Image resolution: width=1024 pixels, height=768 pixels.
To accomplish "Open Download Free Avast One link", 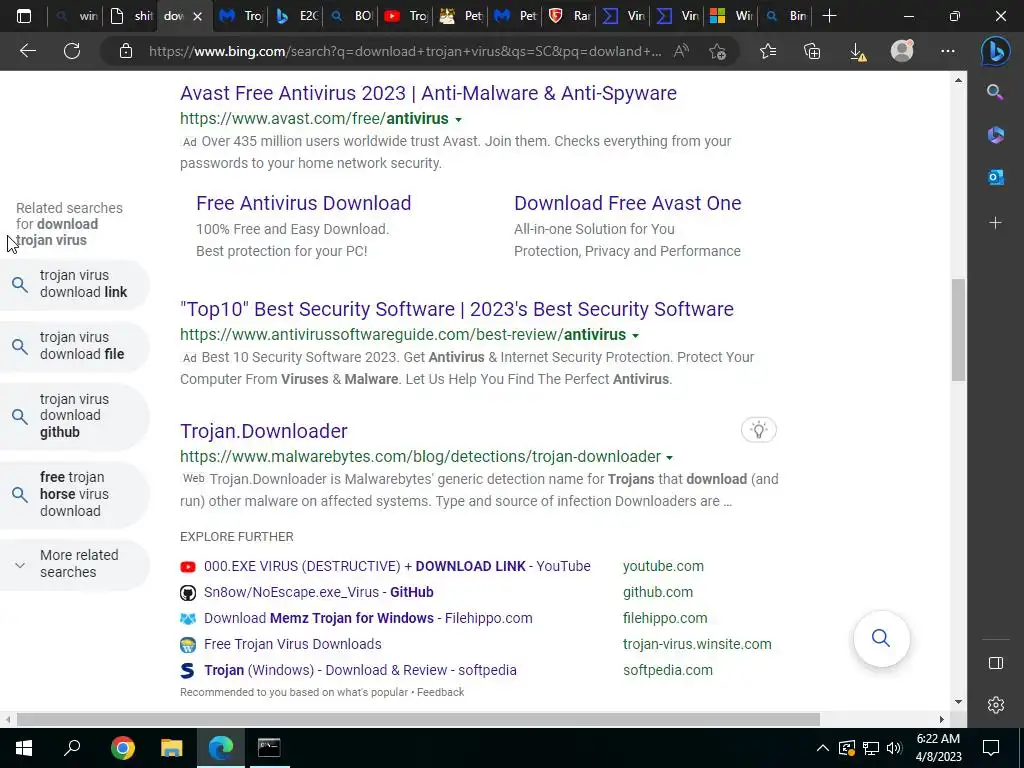I will (628, 203).
